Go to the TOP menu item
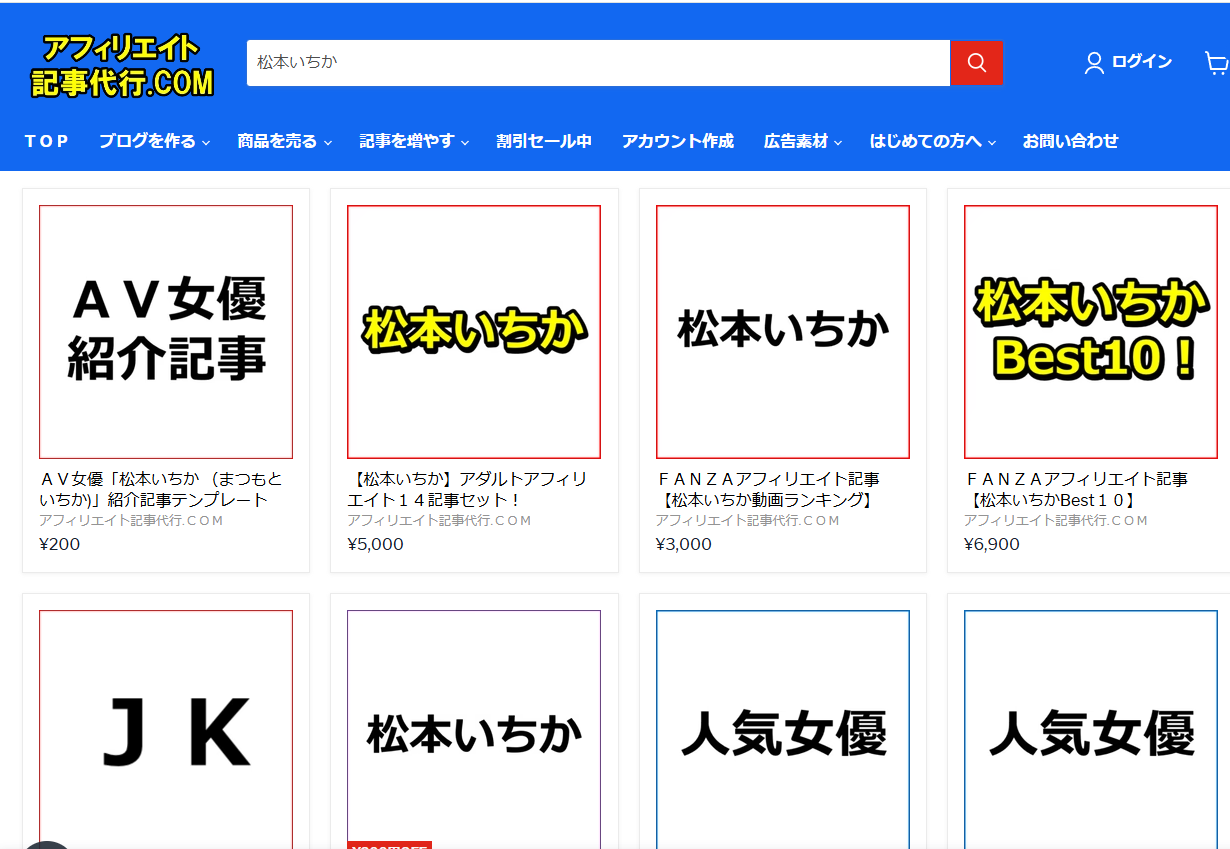This screenshot has width=1230, height=849. point(47,141)
